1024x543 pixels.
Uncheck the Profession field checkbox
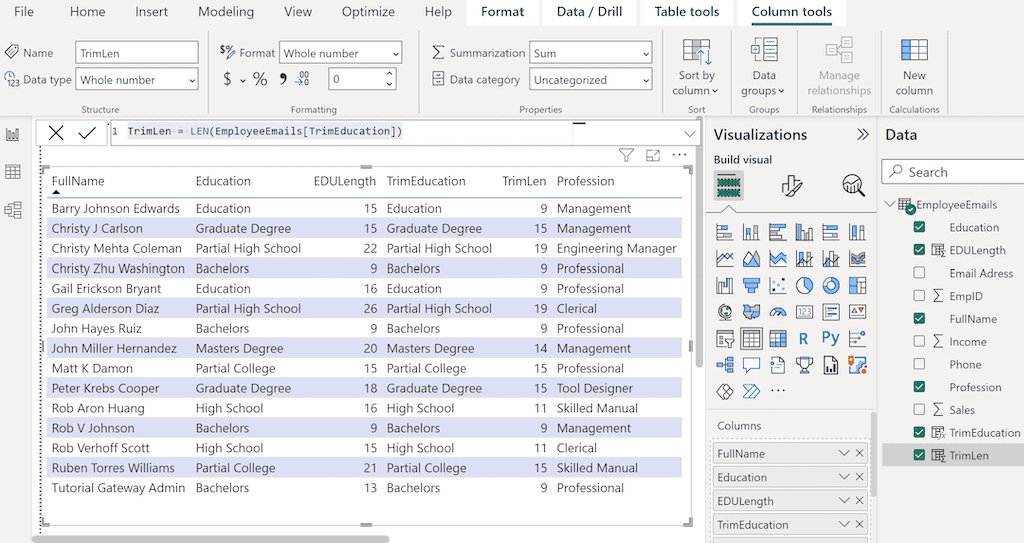click(x=919, y=387)
